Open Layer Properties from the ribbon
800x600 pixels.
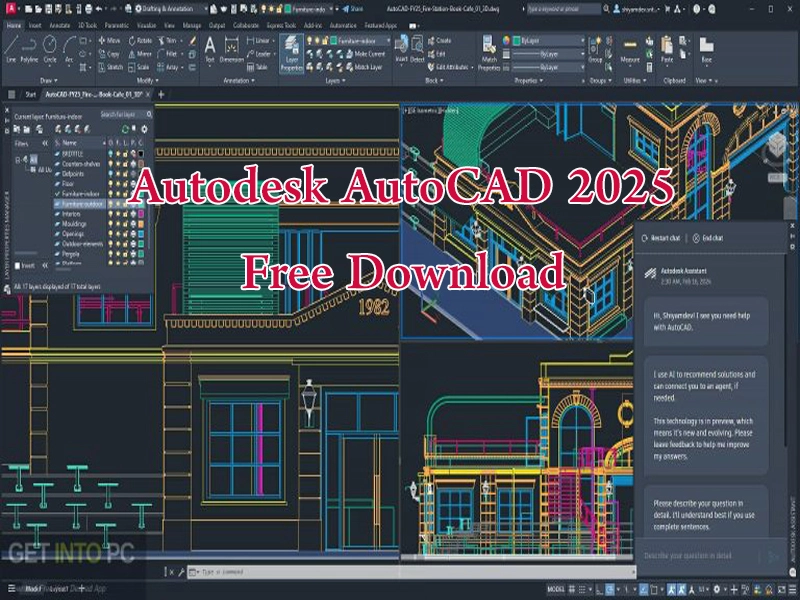point(291,54)
